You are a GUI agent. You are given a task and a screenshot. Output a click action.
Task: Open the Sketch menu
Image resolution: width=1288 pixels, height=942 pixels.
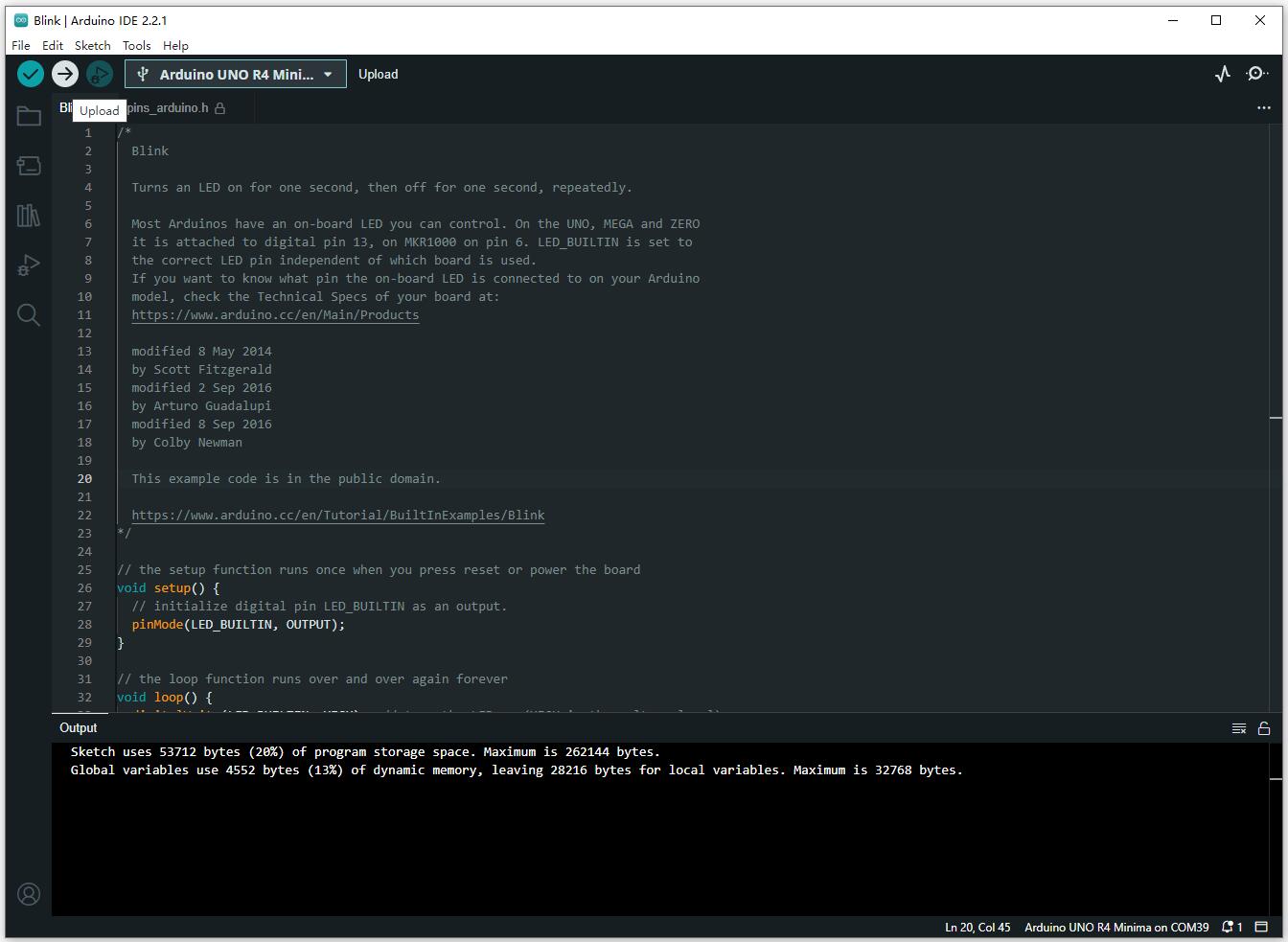tap(92, 45)
